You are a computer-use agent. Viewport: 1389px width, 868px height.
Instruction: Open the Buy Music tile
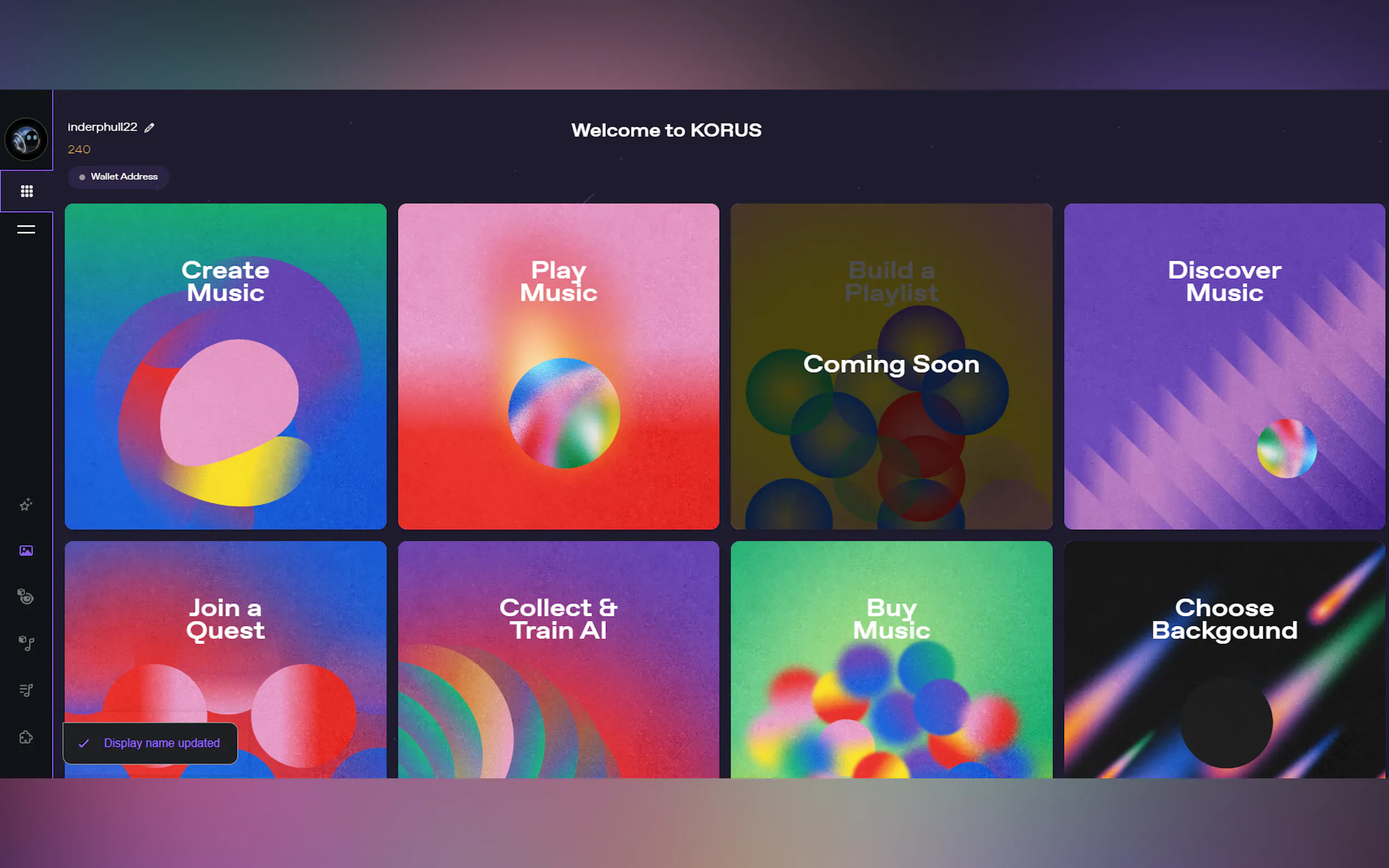891,660
